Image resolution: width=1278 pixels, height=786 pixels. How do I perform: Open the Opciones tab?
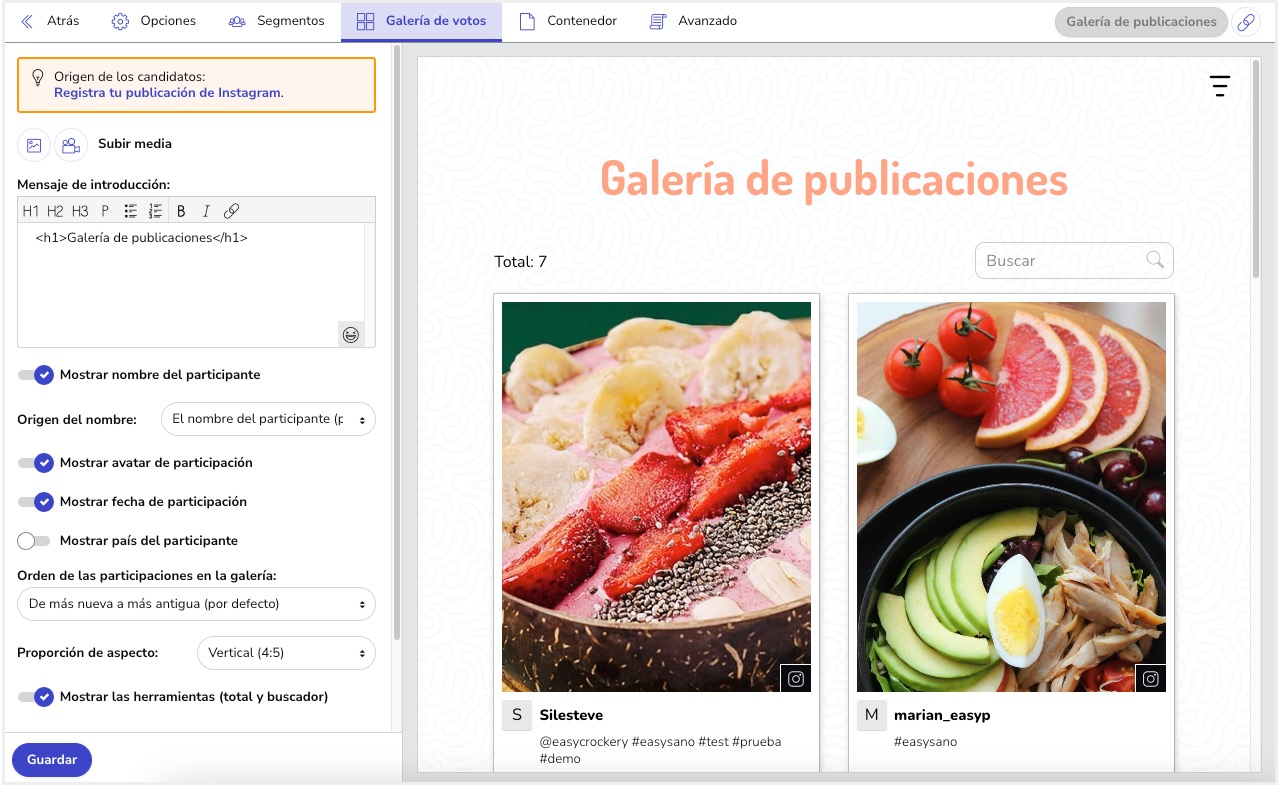point(153,21)
